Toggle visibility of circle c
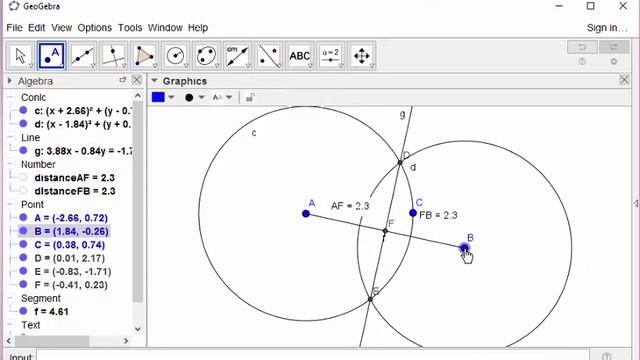Screen dimensions: 640x360 [23, 110]
